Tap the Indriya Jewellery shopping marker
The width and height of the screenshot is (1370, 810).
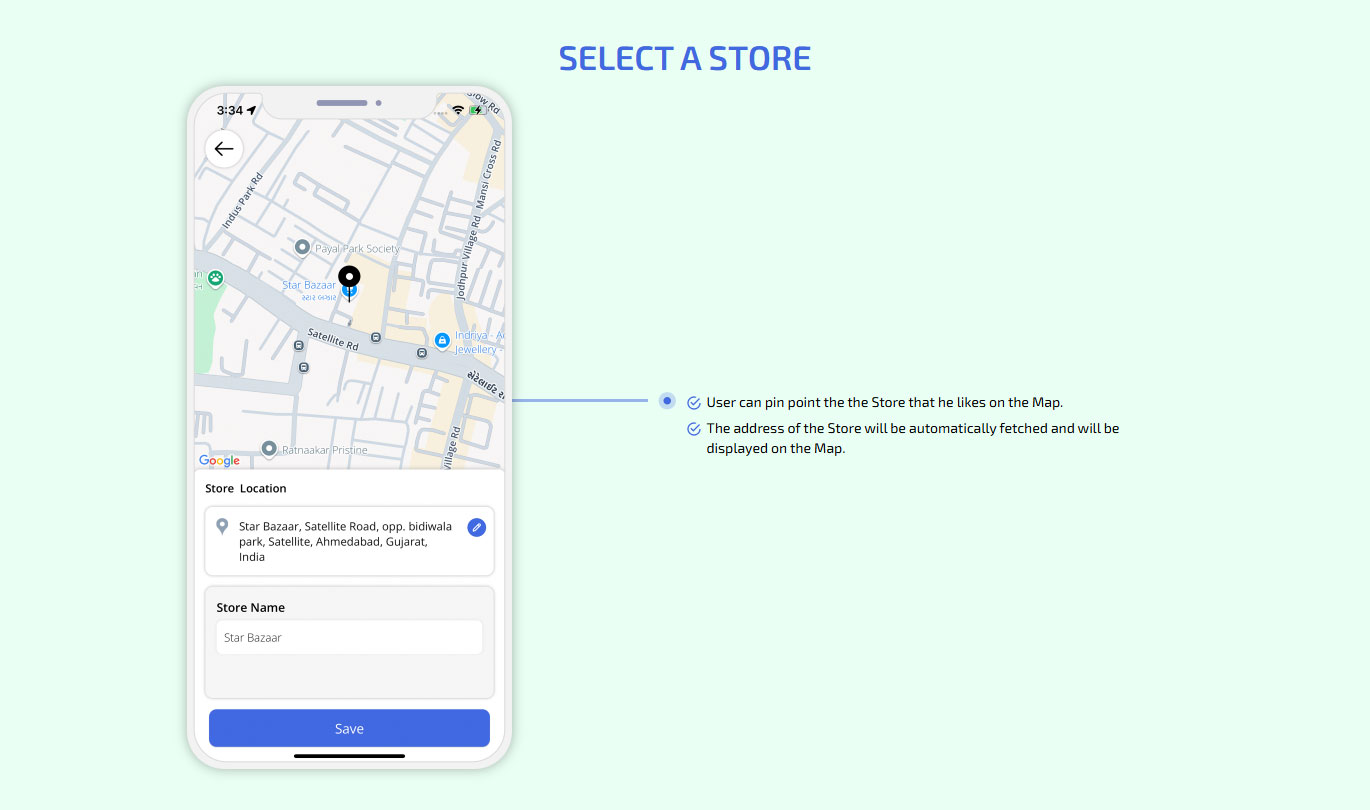[x=442, y=341]
